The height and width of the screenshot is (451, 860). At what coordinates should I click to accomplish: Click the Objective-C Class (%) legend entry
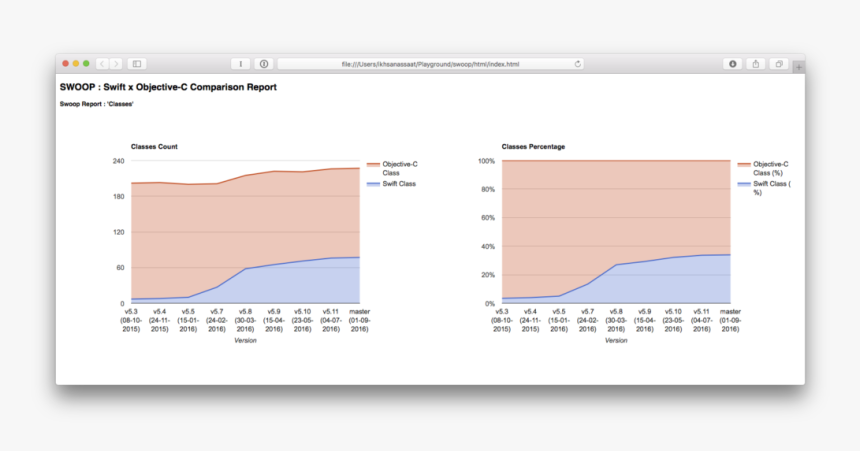click(770, 168)
